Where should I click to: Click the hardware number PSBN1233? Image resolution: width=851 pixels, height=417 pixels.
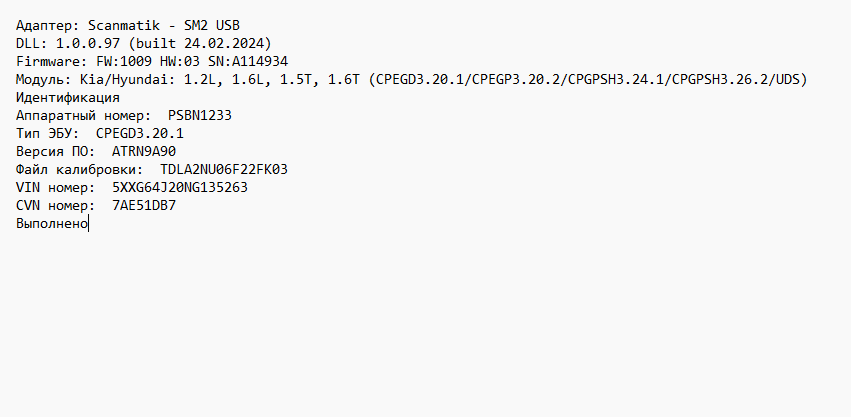pyautogui.click(x=200, y=115)
